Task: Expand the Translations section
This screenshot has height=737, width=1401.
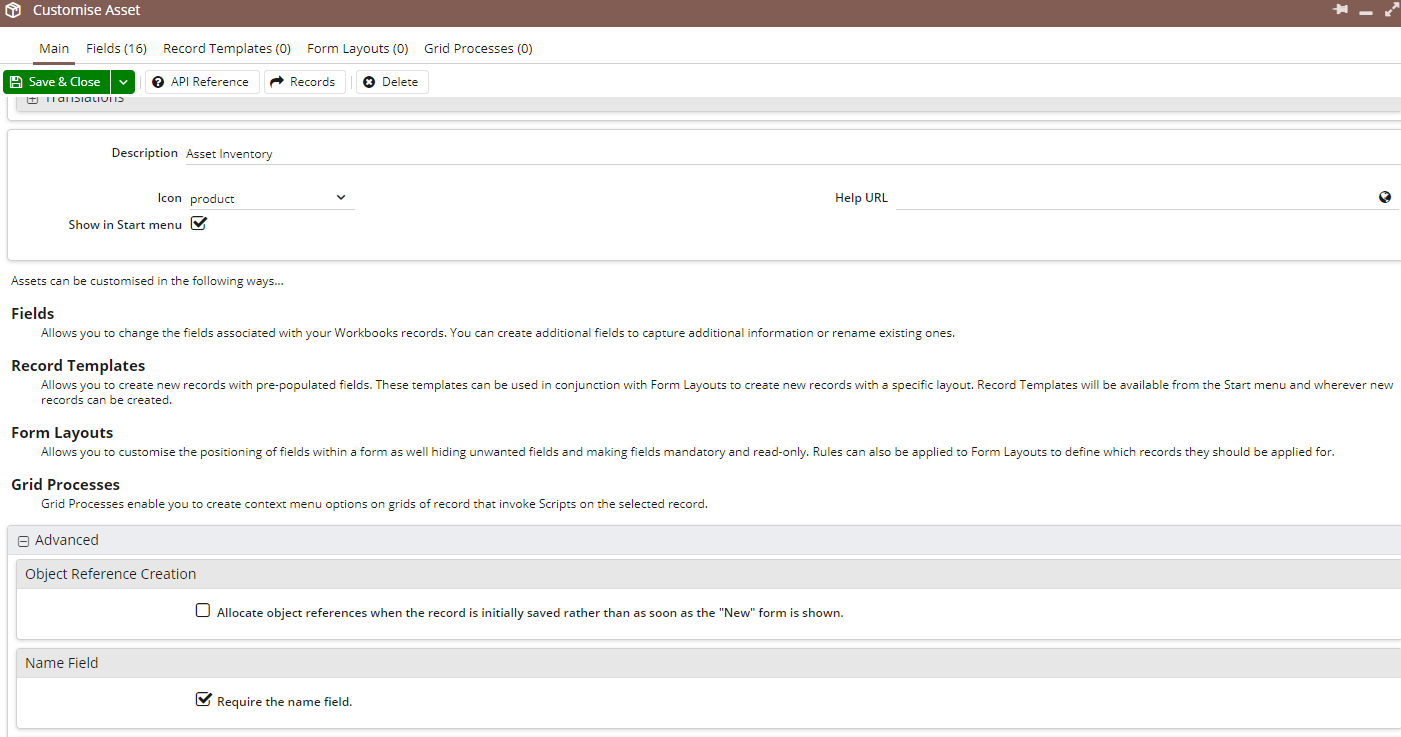Action: (32, 100)
